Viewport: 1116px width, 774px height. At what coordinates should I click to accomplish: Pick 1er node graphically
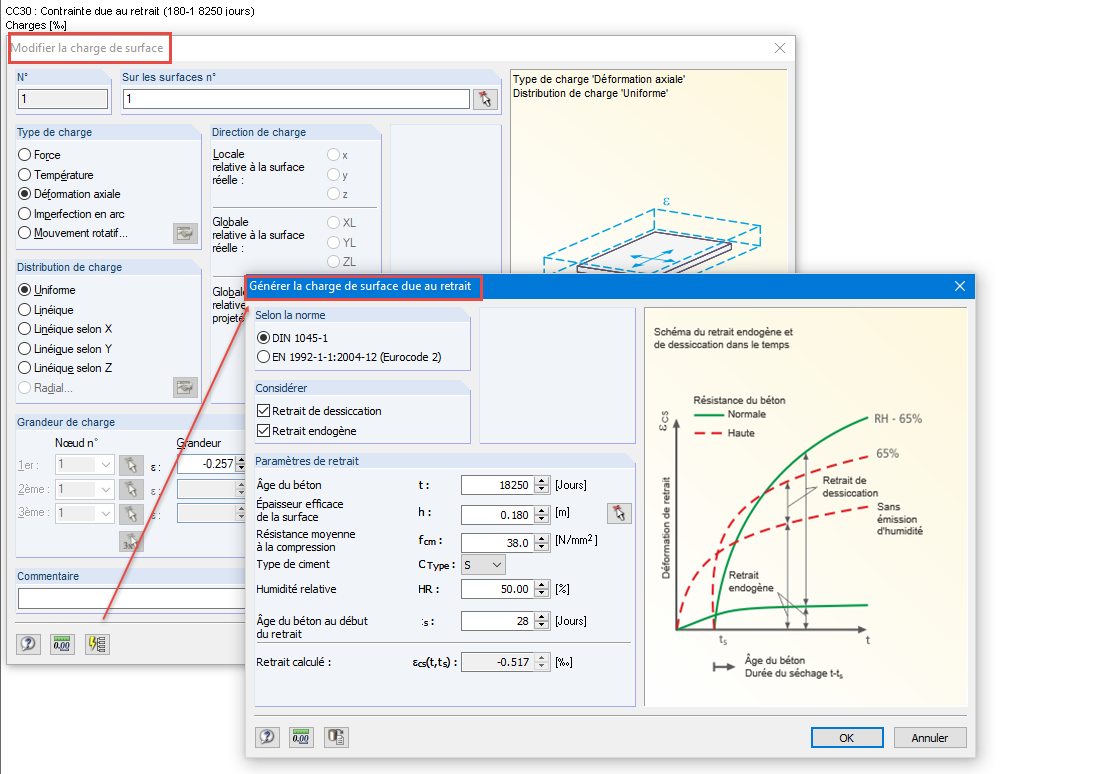(x=131, y=466)
